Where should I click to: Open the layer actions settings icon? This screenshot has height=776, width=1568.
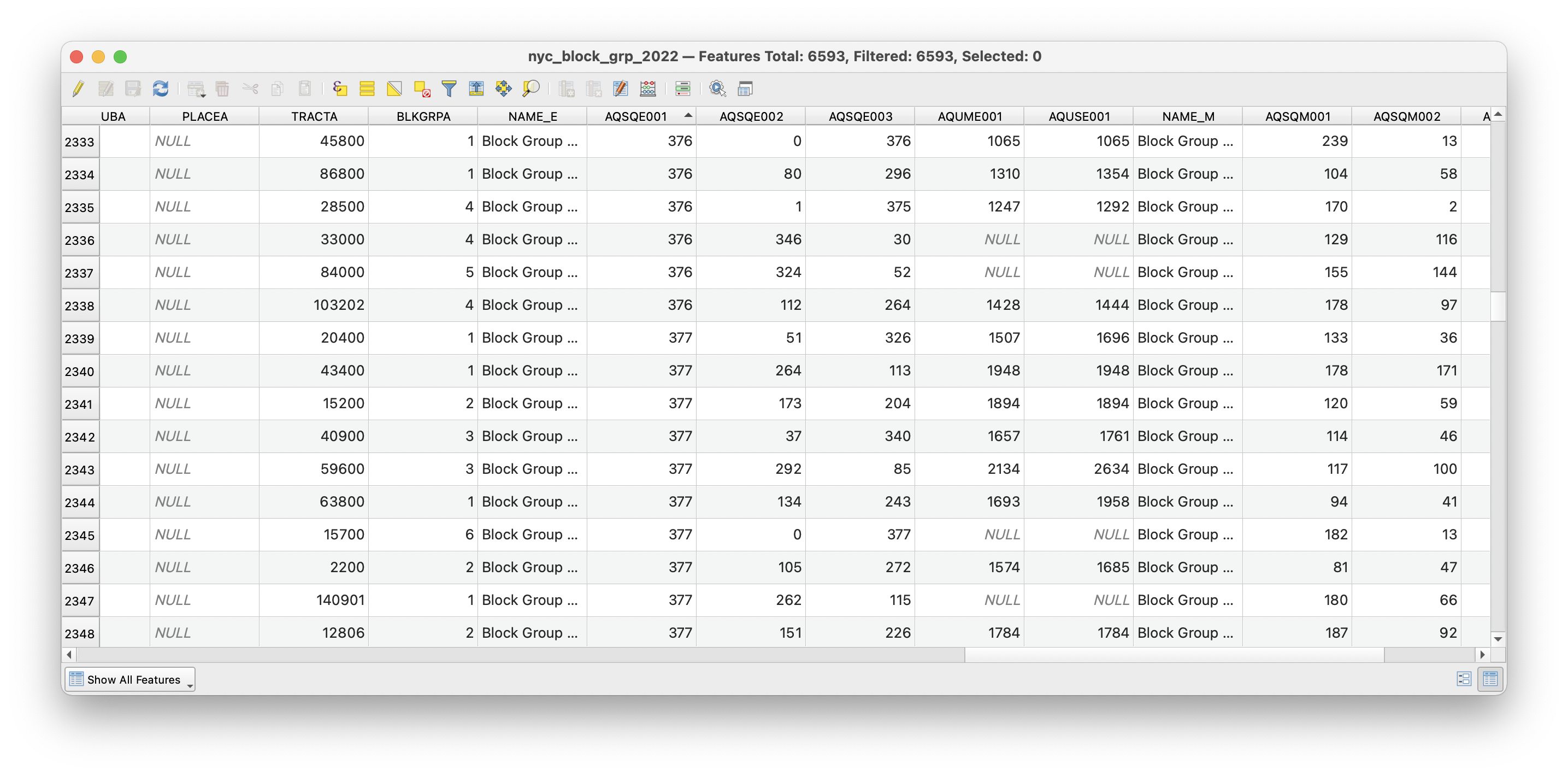click(x=718, y=88)
